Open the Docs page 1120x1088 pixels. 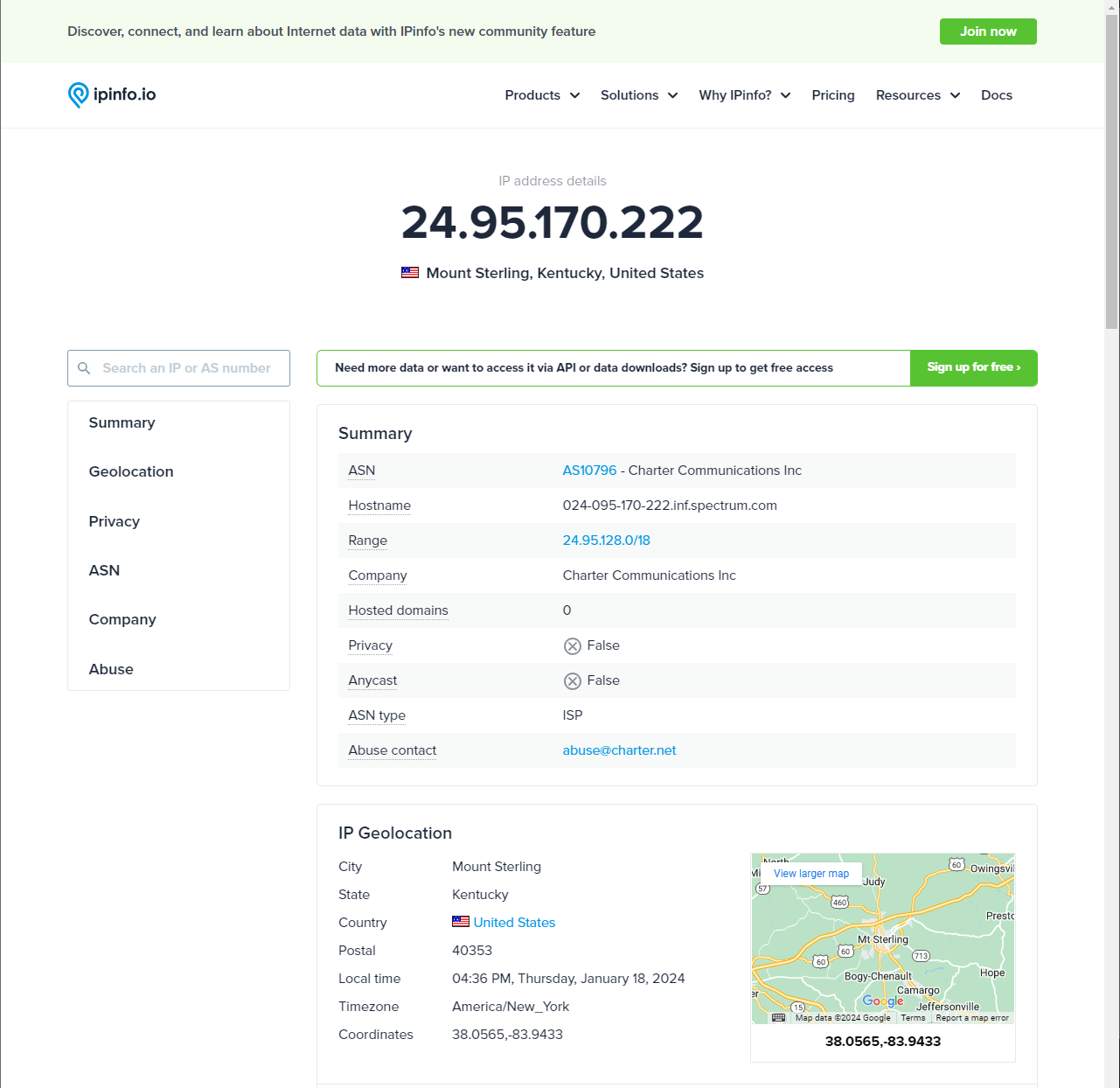coord(997,95)
